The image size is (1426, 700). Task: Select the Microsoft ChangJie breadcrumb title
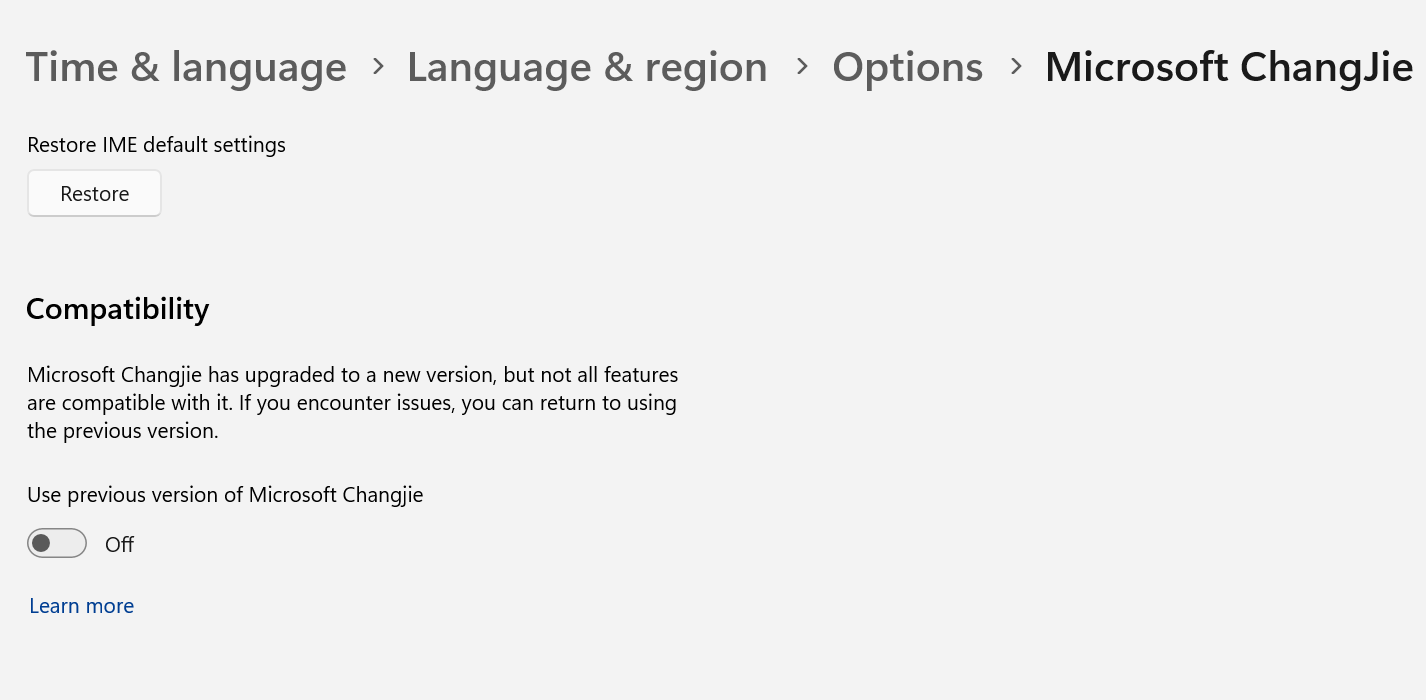tap(1228, 66)
